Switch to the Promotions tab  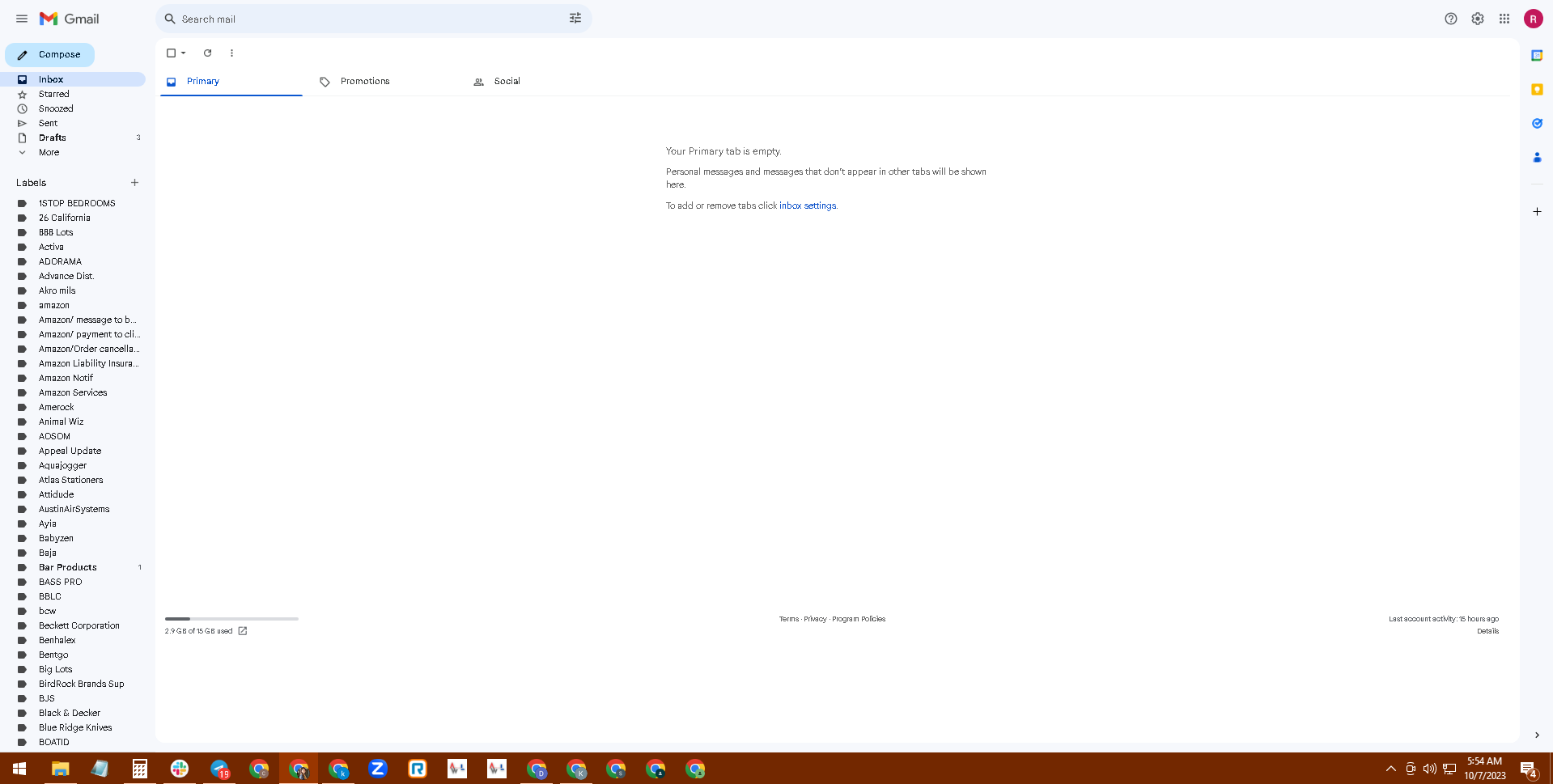(x=385, y=81)
